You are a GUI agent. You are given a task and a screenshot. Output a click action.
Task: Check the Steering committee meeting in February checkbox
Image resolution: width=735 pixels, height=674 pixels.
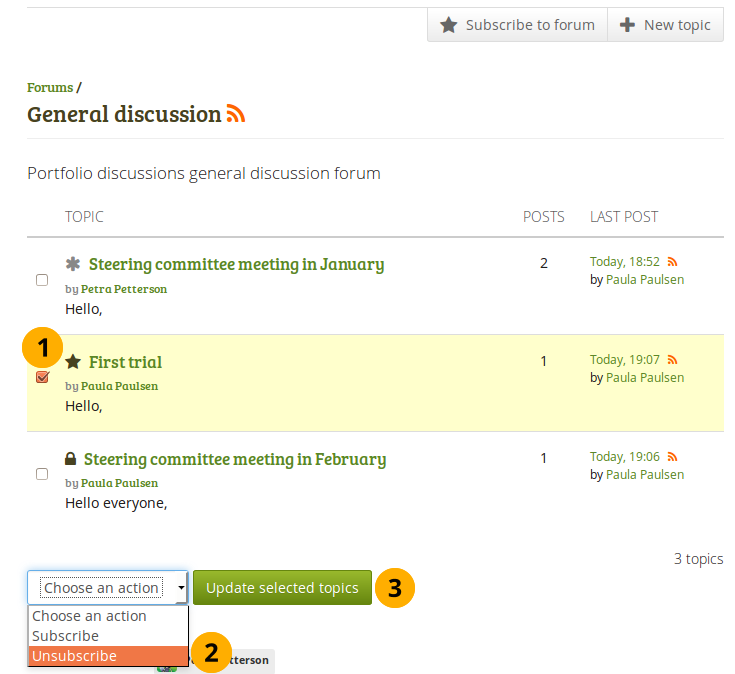tap(42, 474)
